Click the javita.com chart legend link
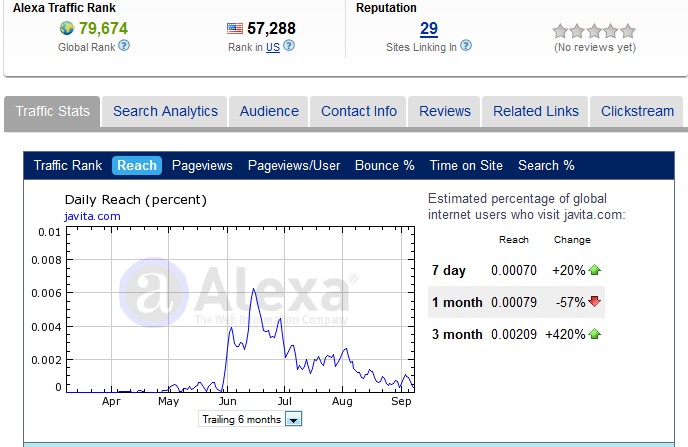This screenshot has width=688, height=447. pyautogui.click(x=92, y=216)
